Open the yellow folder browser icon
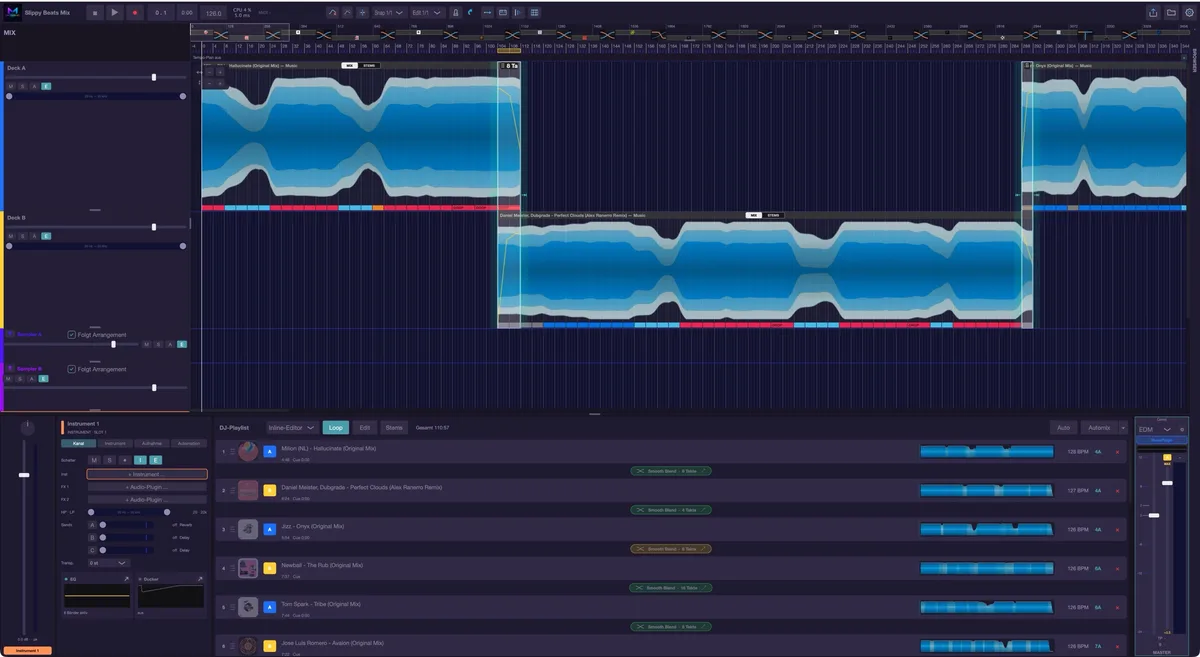This screenshot has height=657, width=1200. tap(1171, 13)
